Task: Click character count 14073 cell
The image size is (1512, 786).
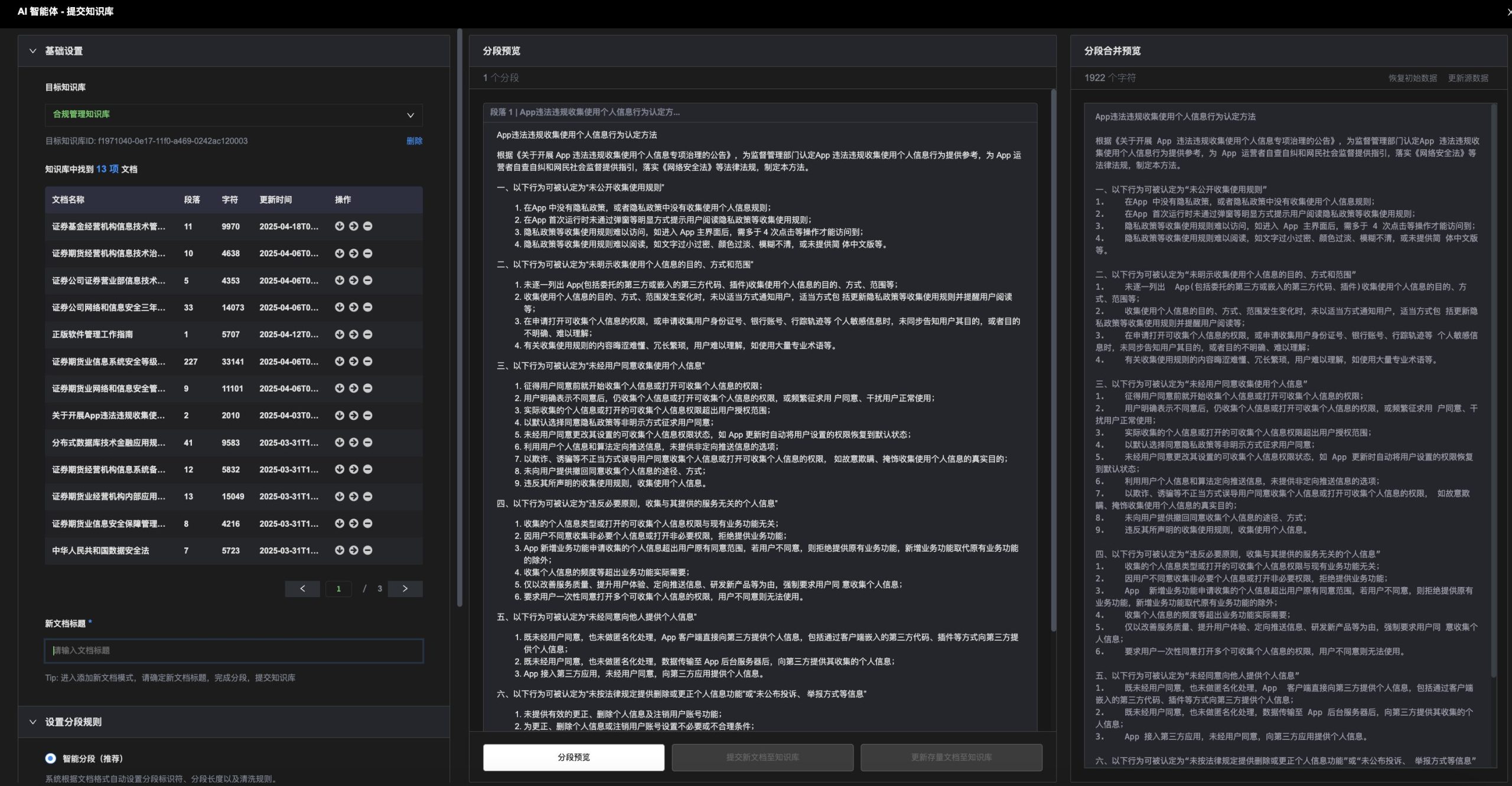Action: click(x=233, y=307)
